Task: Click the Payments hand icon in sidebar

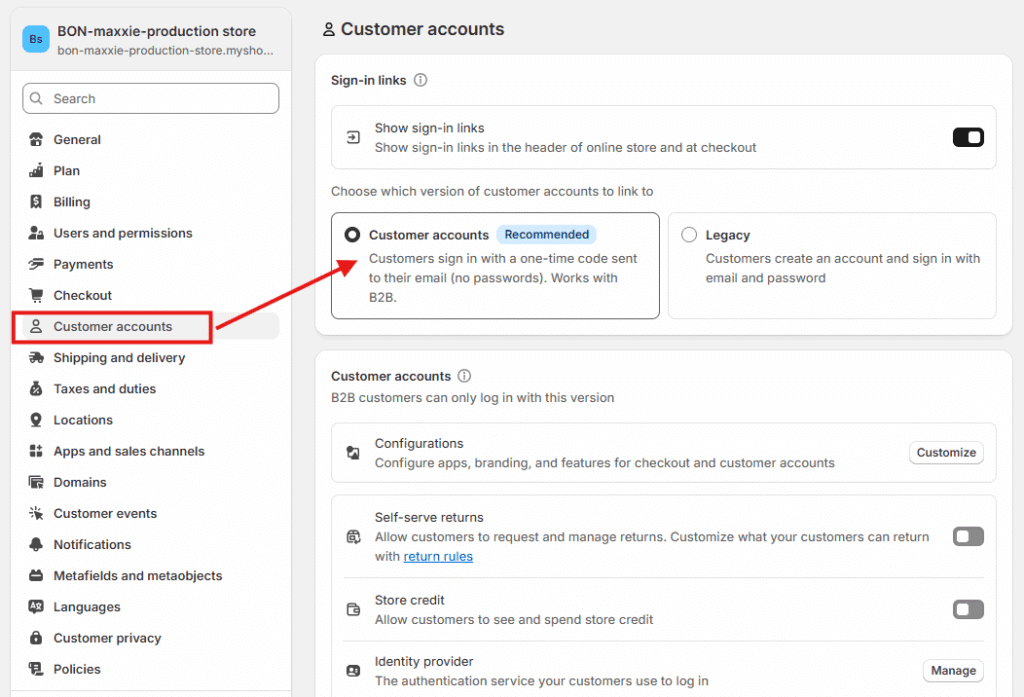Action: tap(37, 264)
